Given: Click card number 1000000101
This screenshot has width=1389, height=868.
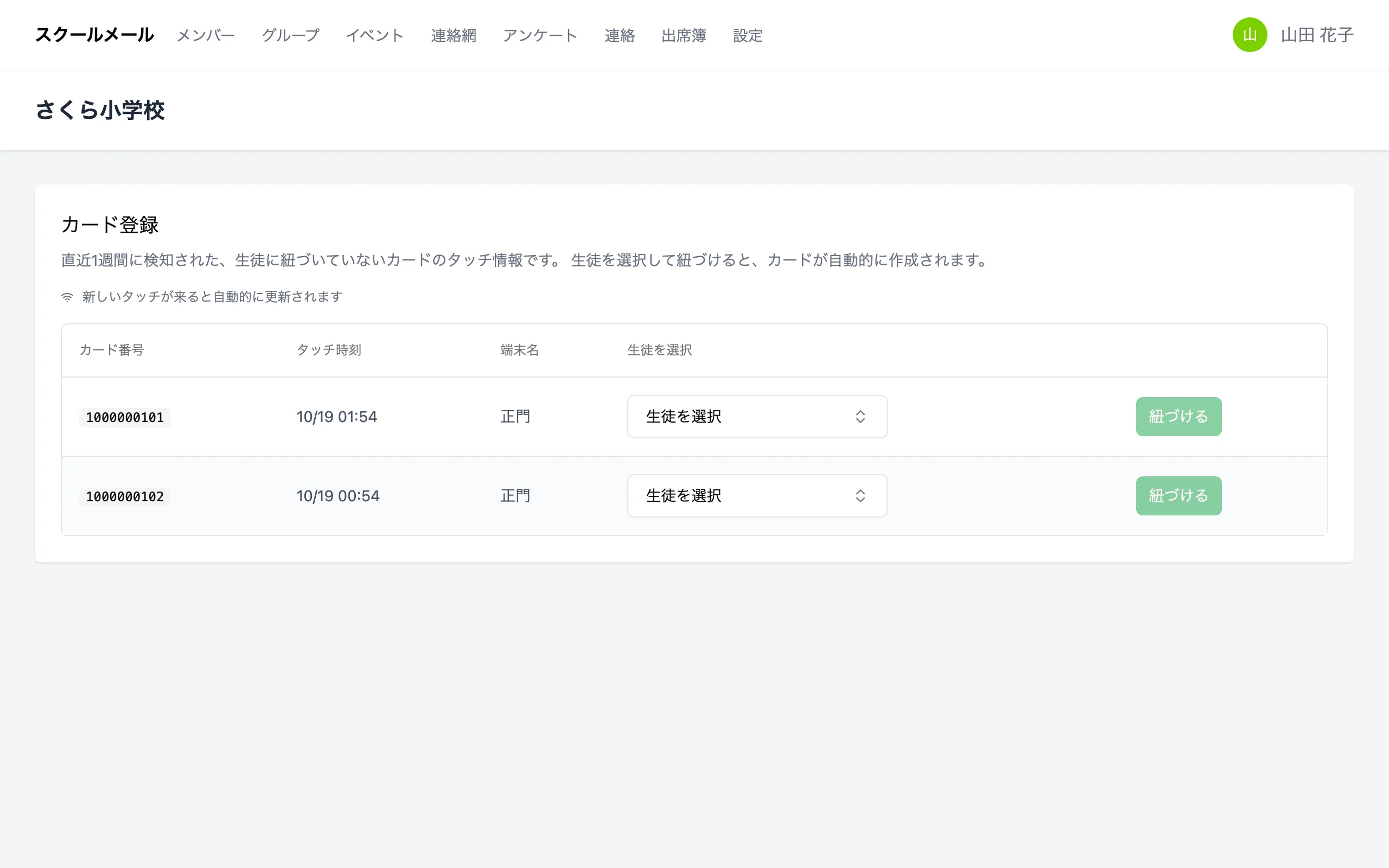Looking at the screenshot, I should tap(125, 417).
